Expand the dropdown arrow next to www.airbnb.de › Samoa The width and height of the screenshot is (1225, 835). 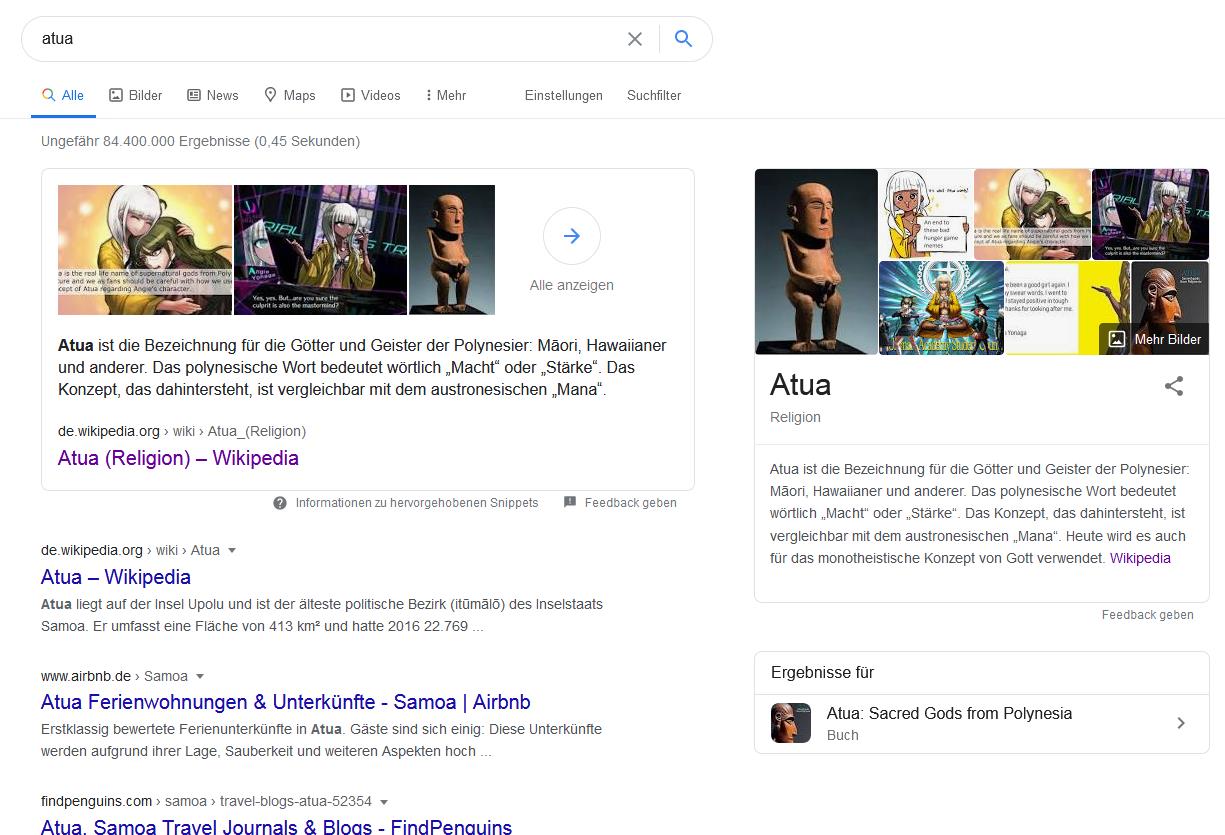(x=200, y=676)
